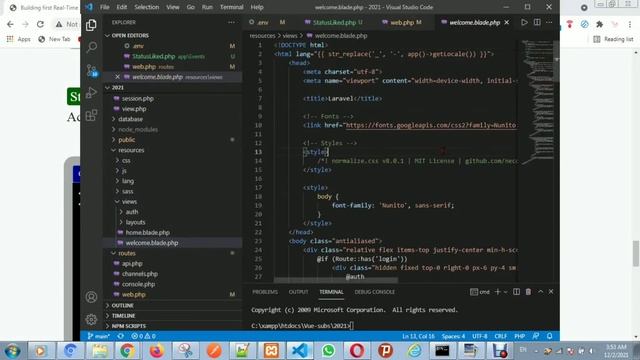Image resolution: width=640 pixels, height=360 pixels.
Task: Close the terminal panel
Action: (551, 292)
